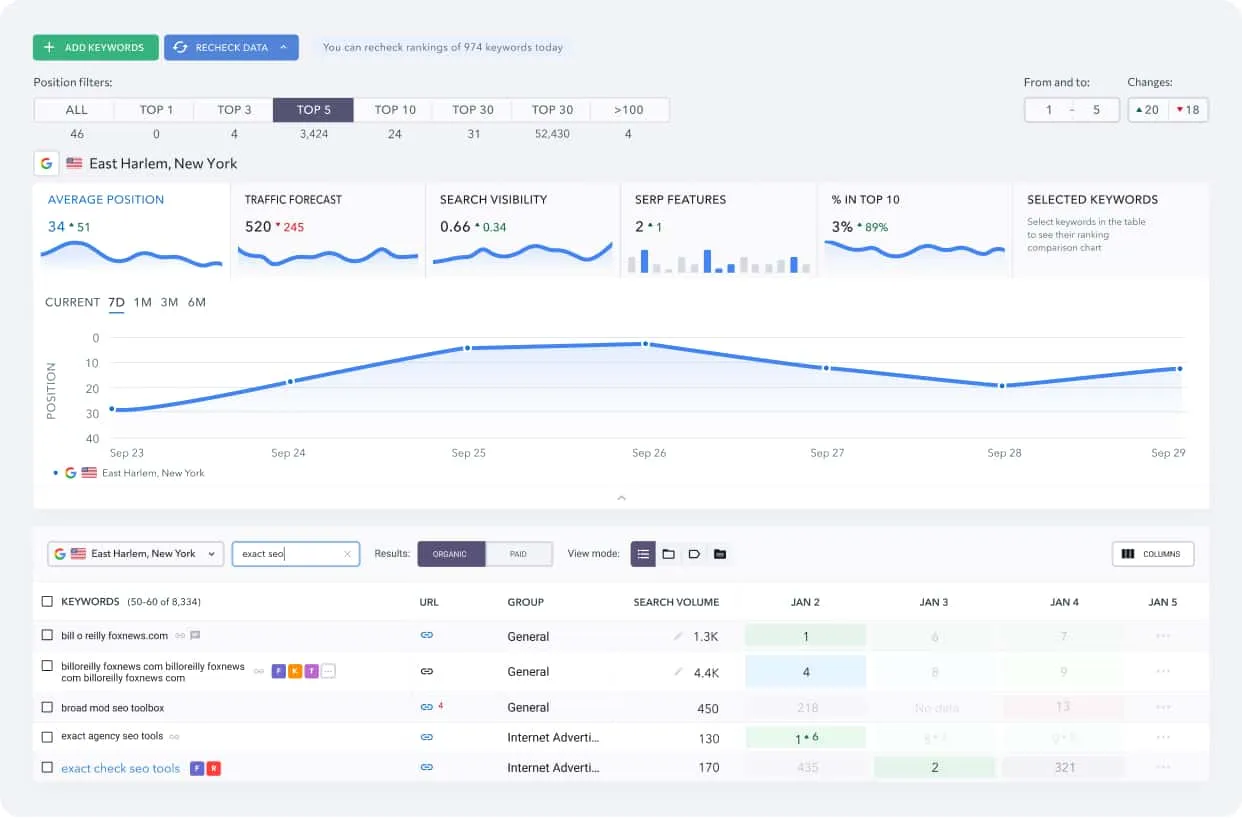The width and height of the screenshot is (1242, 818).
Task: Click the Google icon above Average Position
Action: click(x=46, y=163)
